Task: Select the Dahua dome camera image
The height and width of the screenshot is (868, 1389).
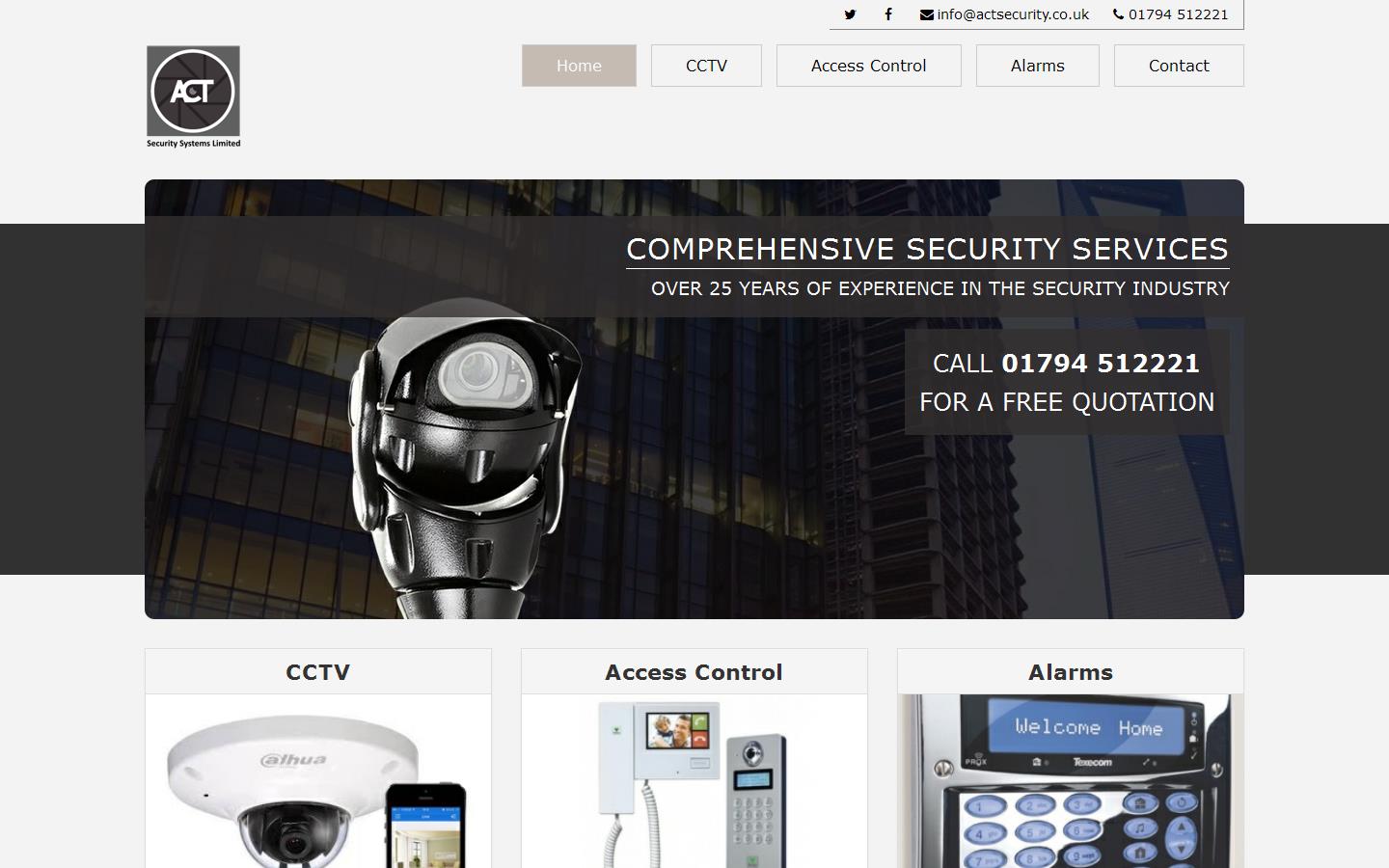Action: (x=318, y=781)
